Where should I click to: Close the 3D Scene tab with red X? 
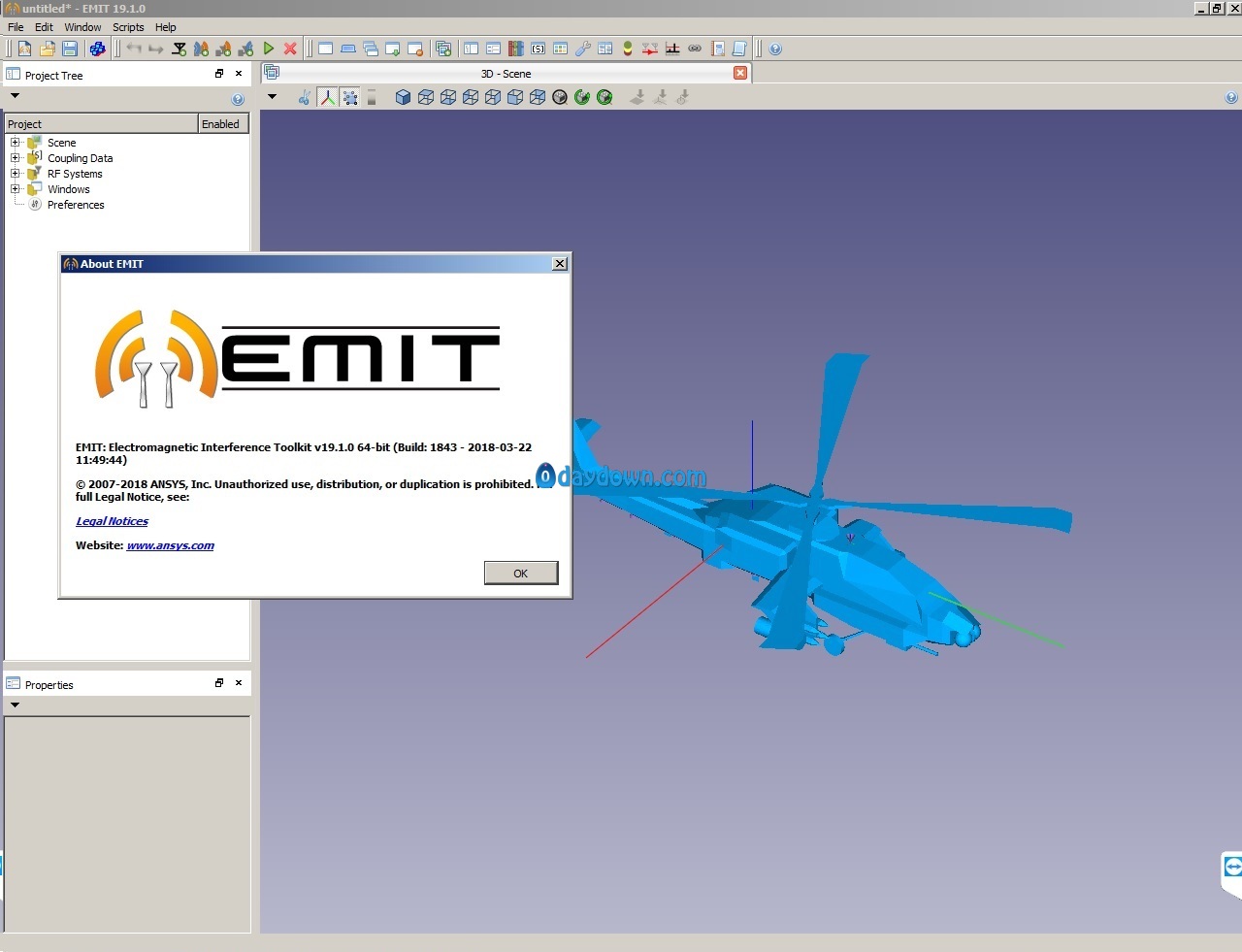pos(740,73)
